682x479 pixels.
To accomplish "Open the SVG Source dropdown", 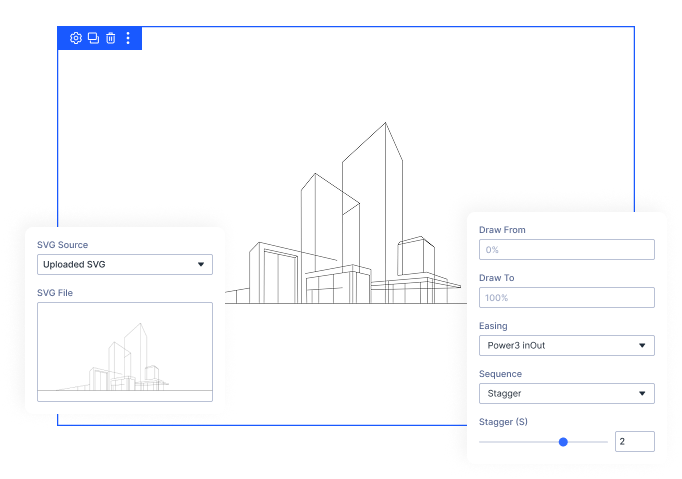I will [125, 265].
